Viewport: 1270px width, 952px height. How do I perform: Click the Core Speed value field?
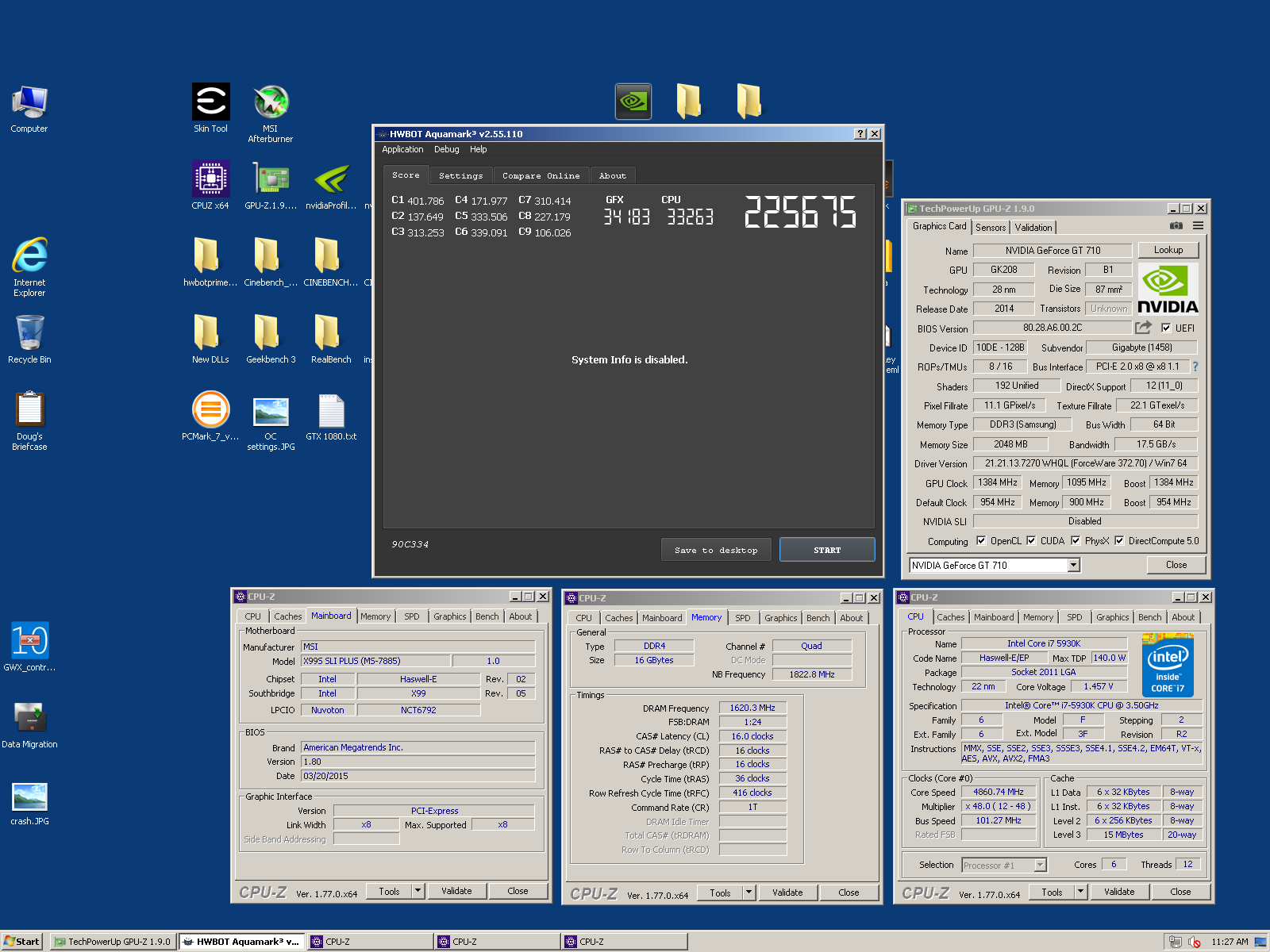(x=999, y=792)
